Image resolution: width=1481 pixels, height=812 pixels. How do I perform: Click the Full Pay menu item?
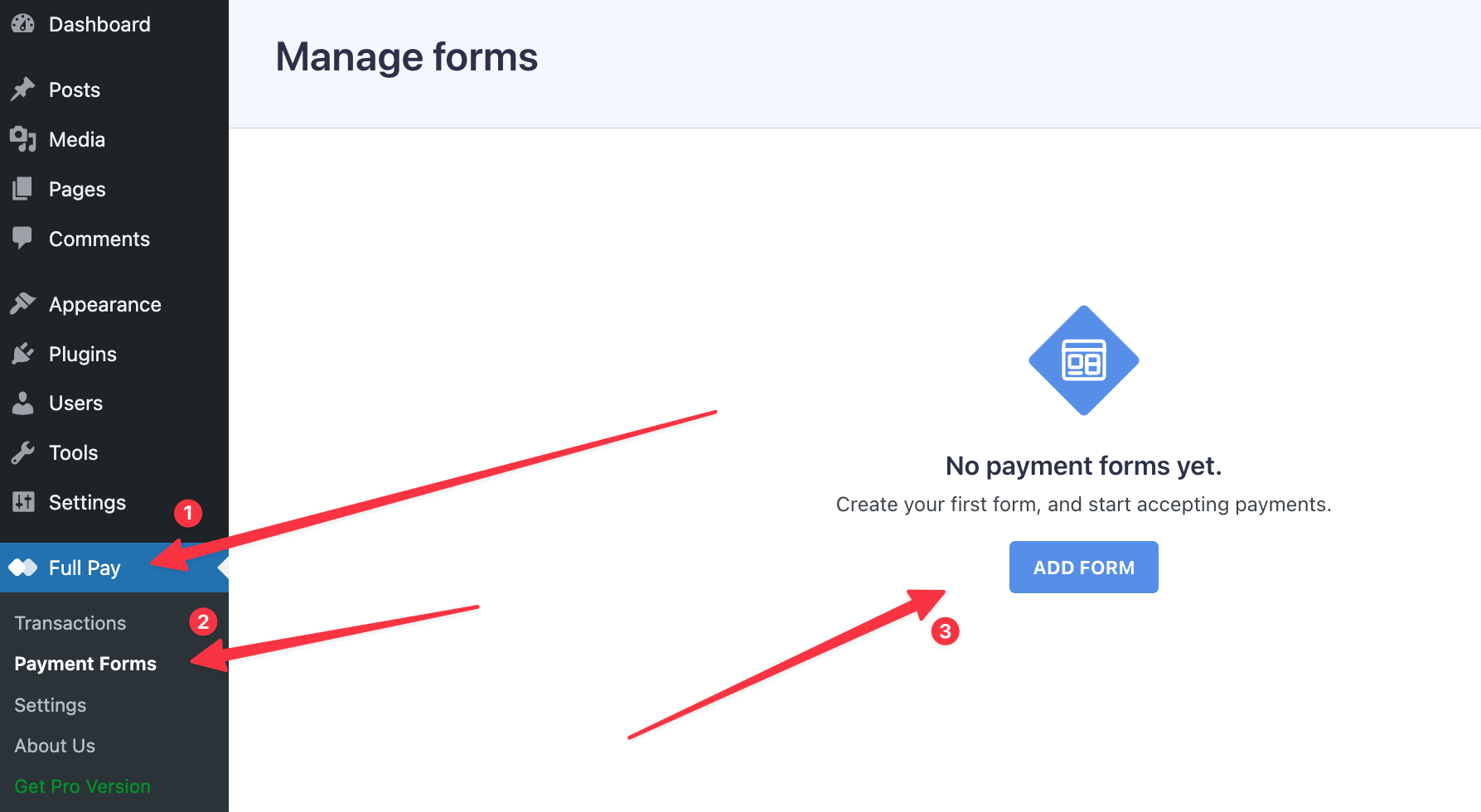(83, 568)
